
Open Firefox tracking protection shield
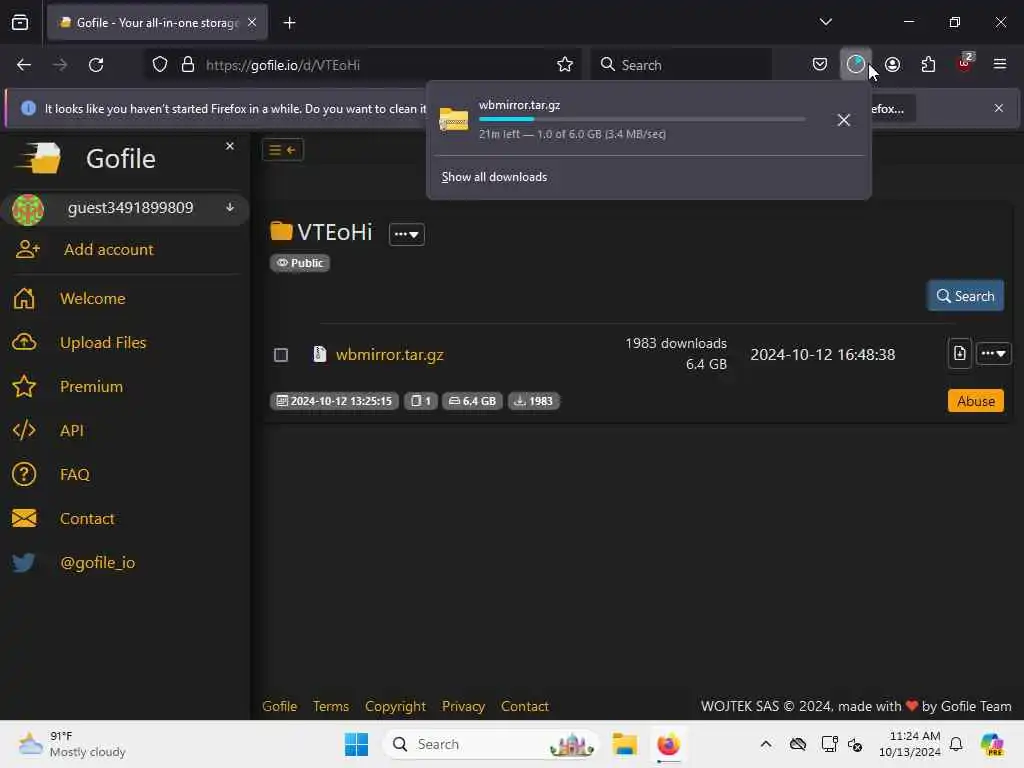(160, 65)
